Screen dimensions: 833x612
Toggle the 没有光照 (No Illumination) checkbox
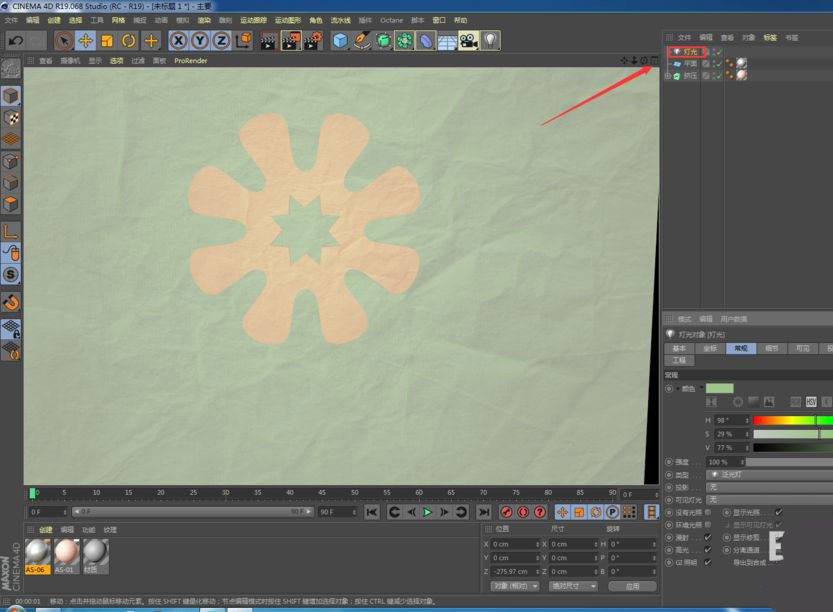click(x=708, y=513)
